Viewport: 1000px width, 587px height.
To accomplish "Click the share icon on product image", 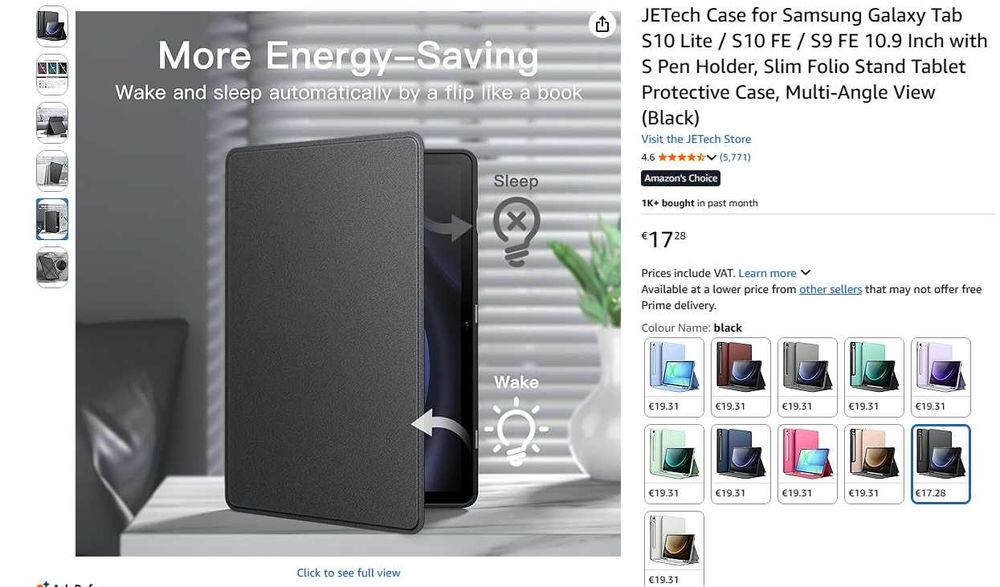I will coord(602,25).
